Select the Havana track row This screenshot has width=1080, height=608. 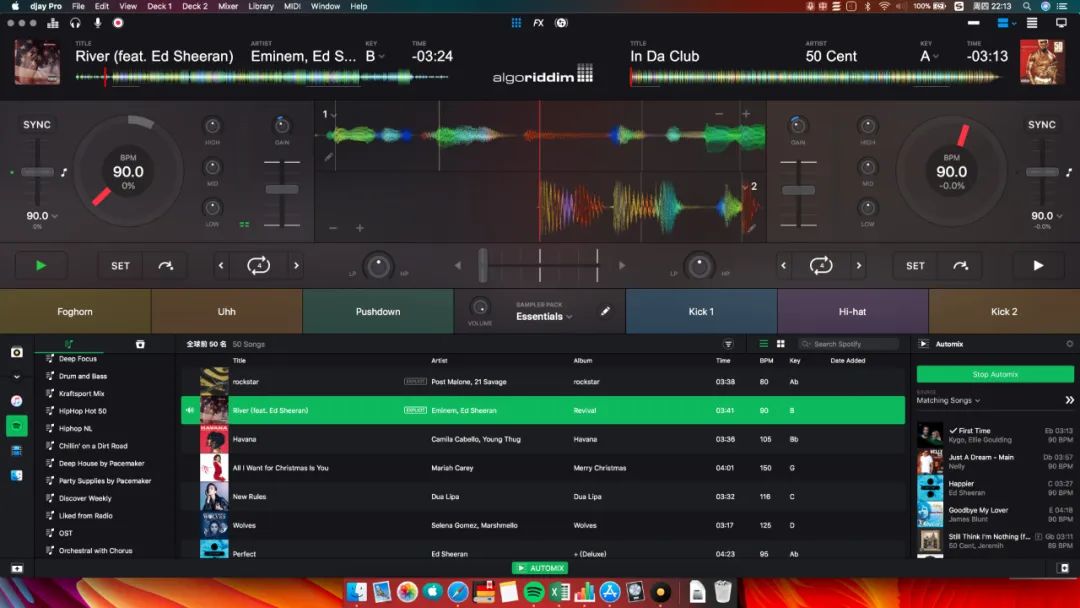543,439
